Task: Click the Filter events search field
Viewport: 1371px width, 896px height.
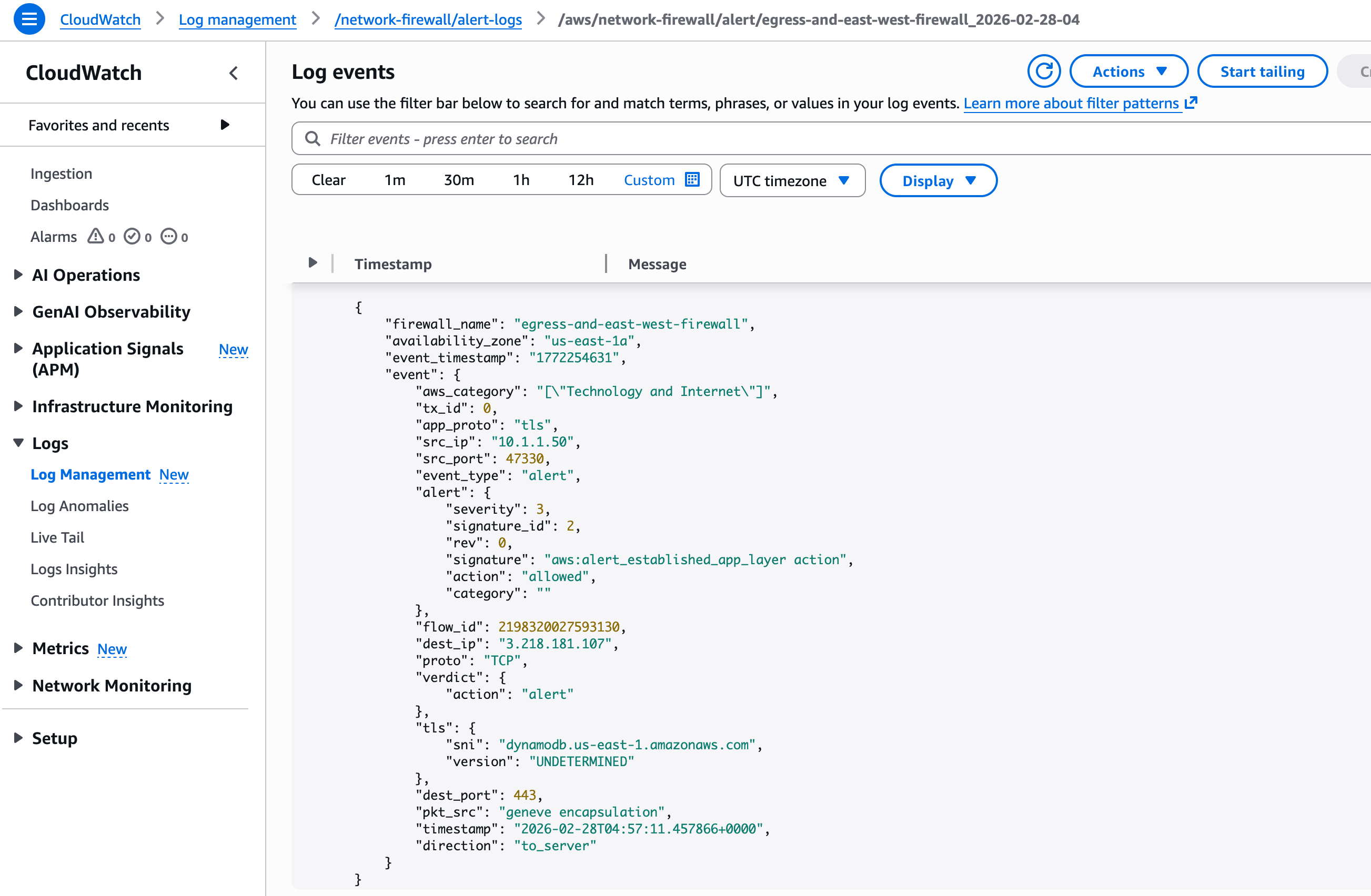Action: click(807, 139)
